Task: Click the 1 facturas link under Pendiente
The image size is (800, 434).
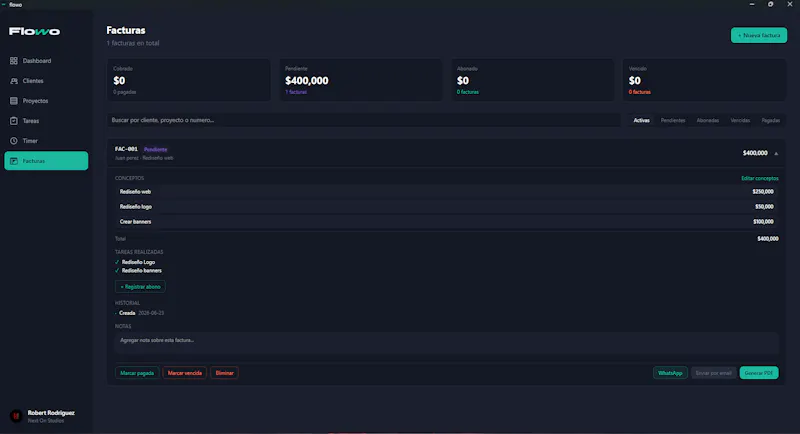Action: click(296, 92)
